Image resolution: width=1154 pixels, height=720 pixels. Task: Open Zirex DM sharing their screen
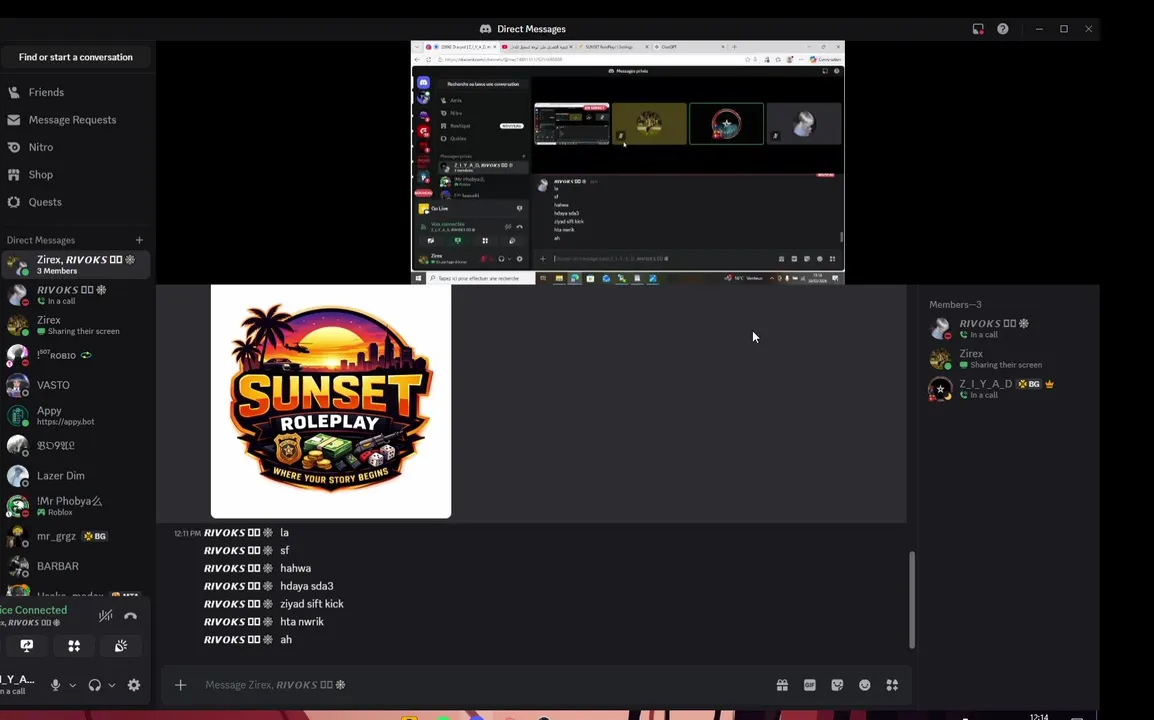tap(75, 325)
